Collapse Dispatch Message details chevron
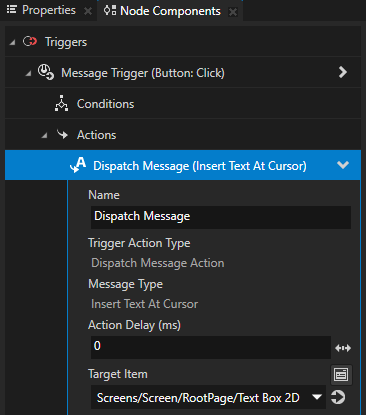Screen dimensions: 366x415 tap(343, 165)
